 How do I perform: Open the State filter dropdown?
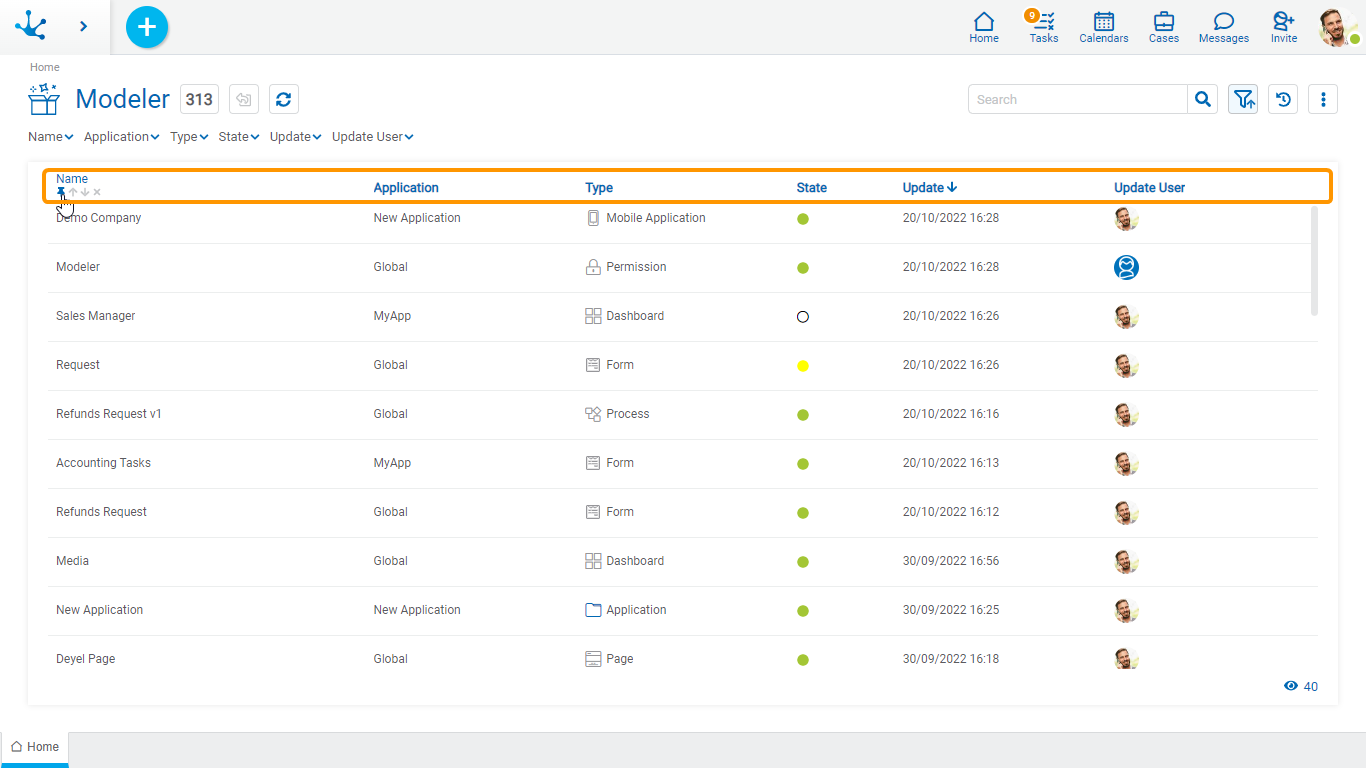coord(239,137)
